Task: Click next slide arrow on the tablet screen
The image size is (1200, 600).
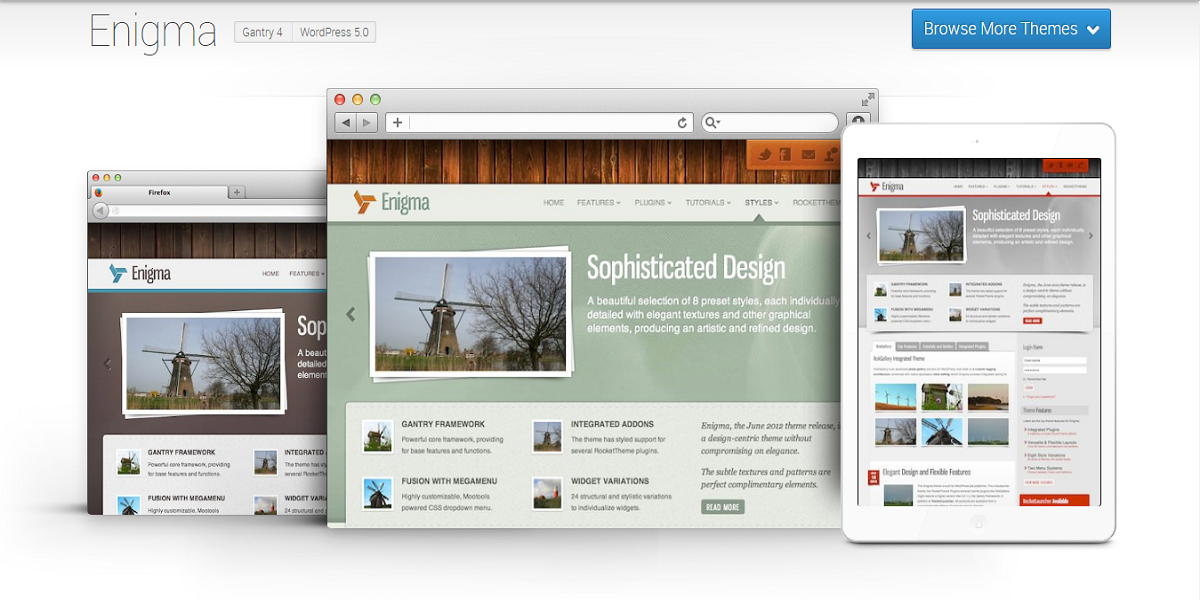Action: 1090,236
